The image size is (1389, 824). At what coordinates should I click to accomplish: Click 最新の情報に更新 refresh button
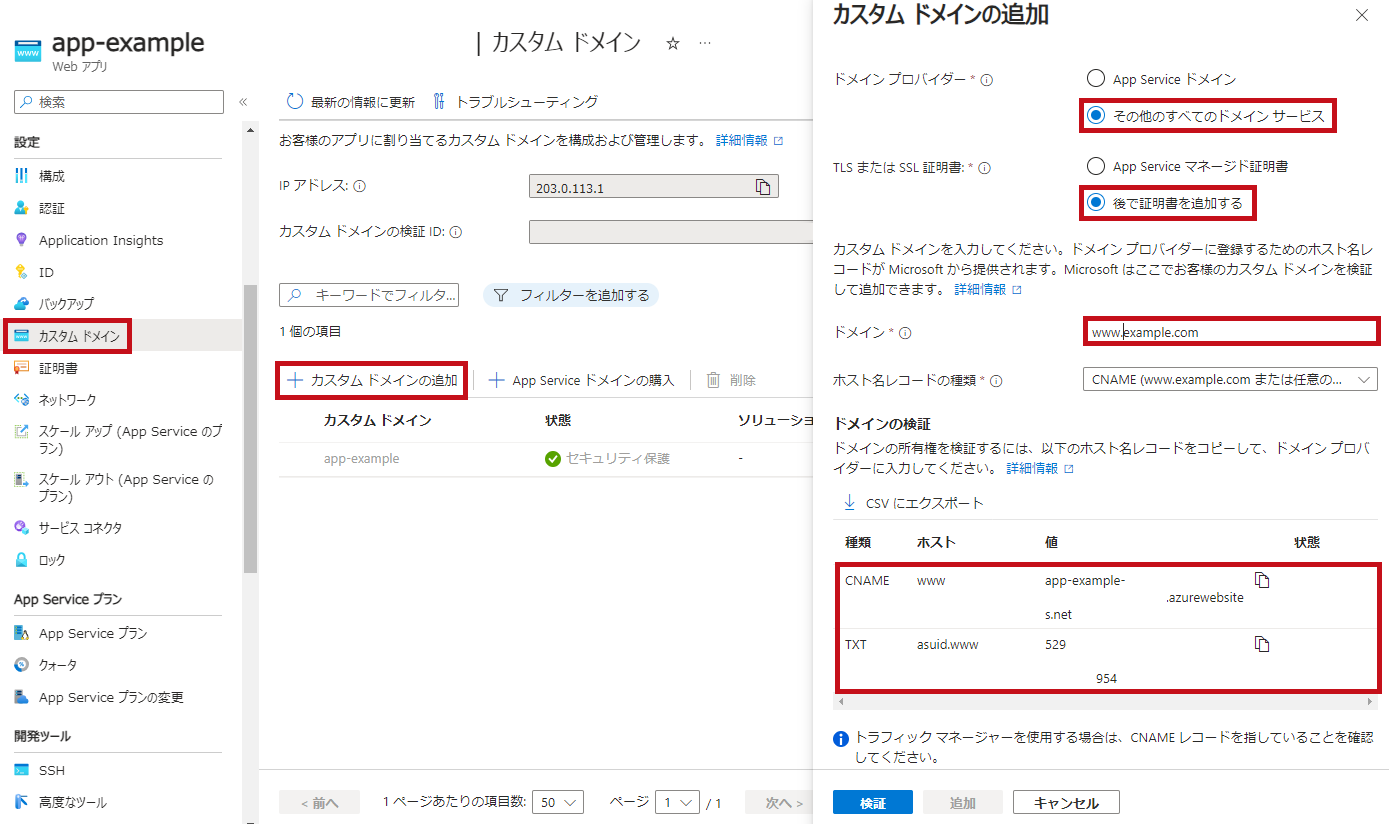[350, 102]
